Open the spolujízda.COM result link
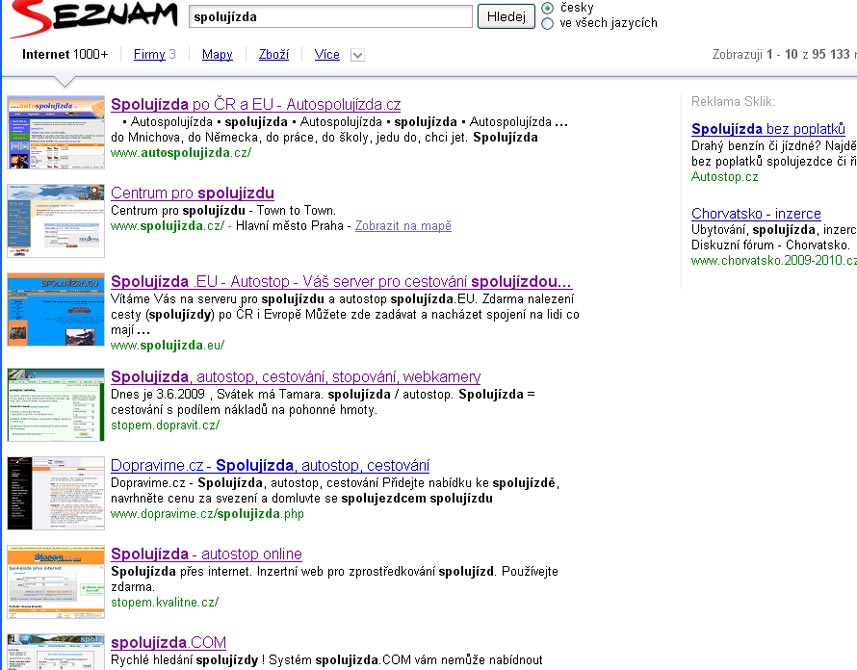 168,642
